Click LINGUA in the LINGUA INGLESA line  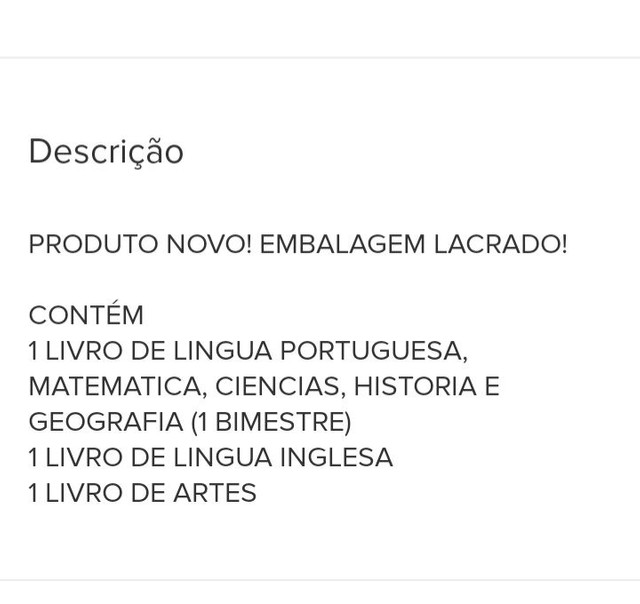pyautogui.click(x=222, y=457)
